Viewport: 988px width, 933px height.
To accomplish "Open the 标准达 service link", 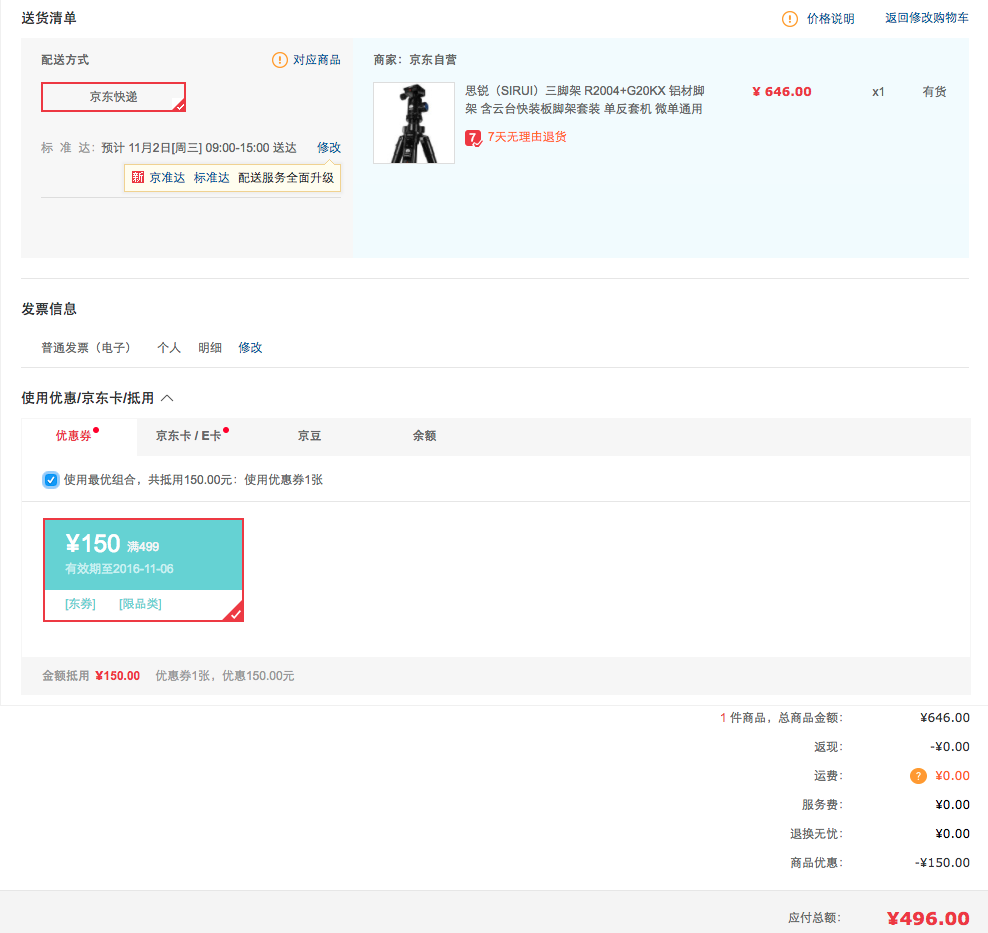I will pos(211,178).
